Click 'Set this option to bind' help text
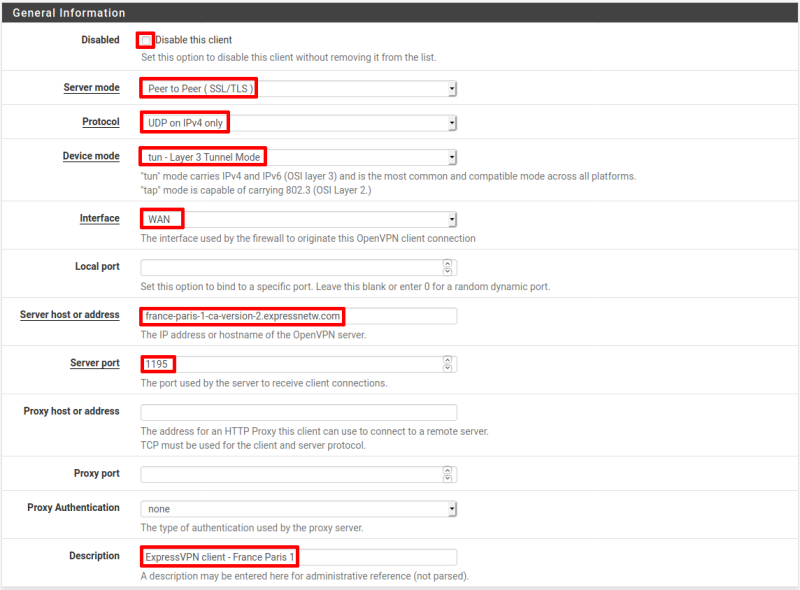Screen dimensions: 800x590 pyautogui.click(x=345, y=286)
